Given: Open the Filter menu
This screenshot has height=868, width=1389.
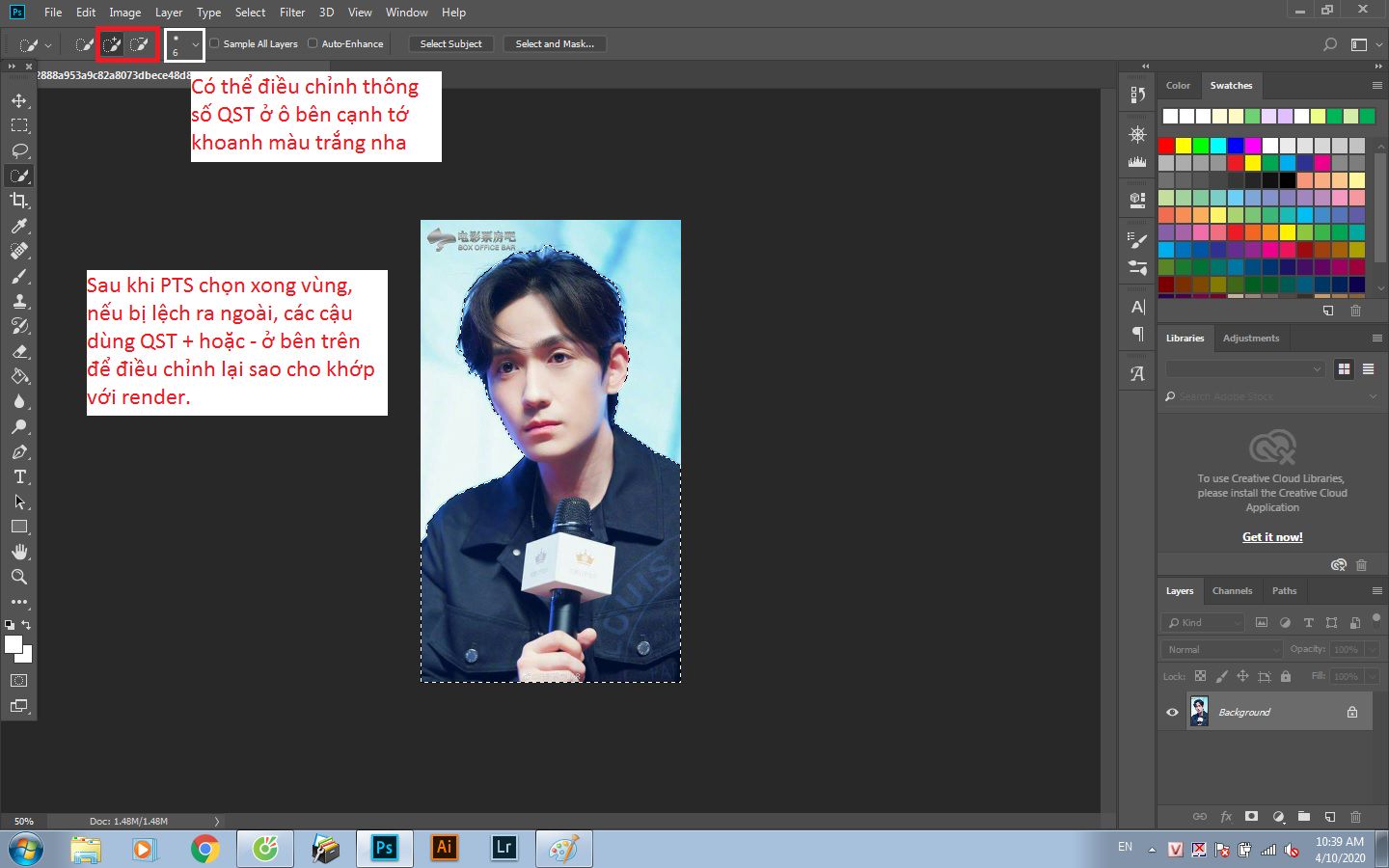Looking at the screenshot, I should [x=291, y=13].
